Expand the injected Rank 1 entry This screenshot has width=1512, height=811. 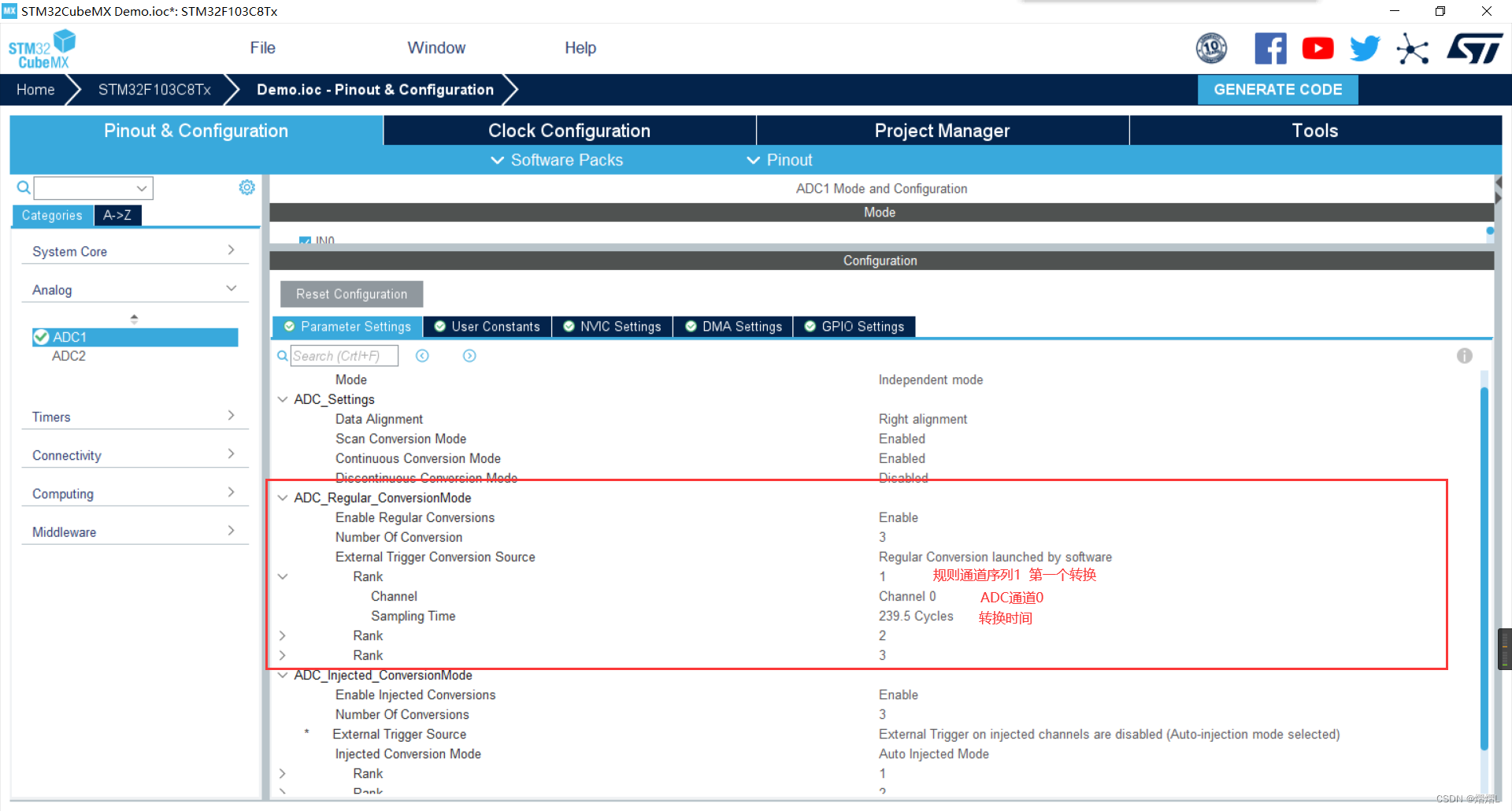[282, 773]
